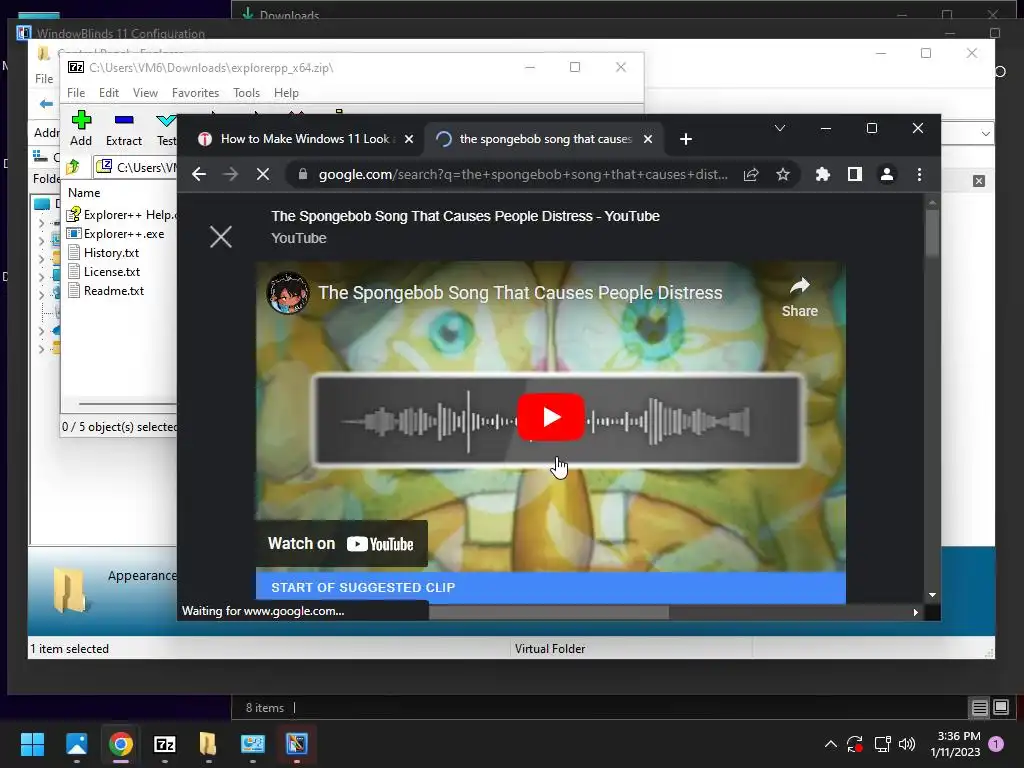The height and width of the screenshot is (768, 1024).
Task: Open Chrome profile menu
Action: (x=887, y=174)
